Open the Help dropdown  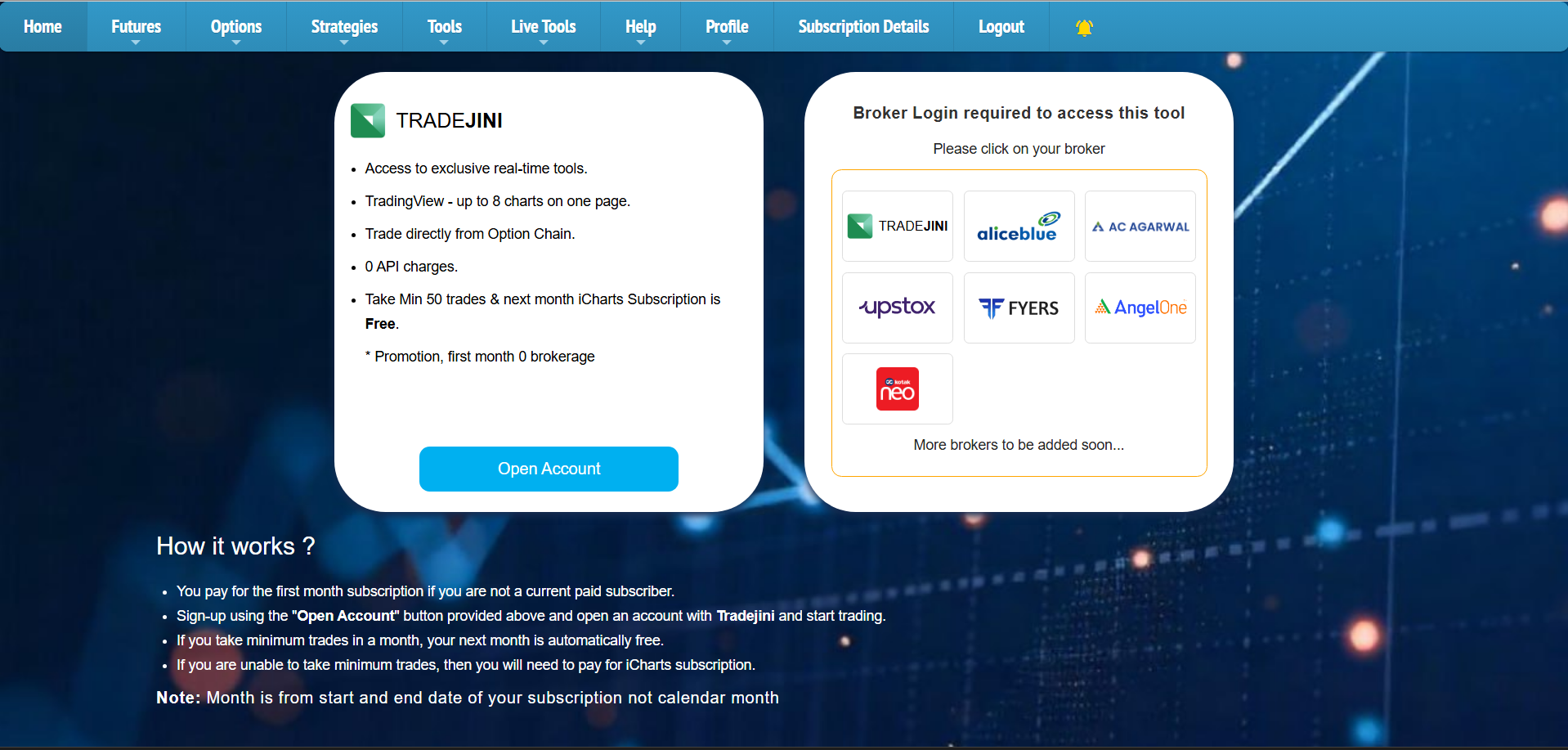(x=641, y=27)
